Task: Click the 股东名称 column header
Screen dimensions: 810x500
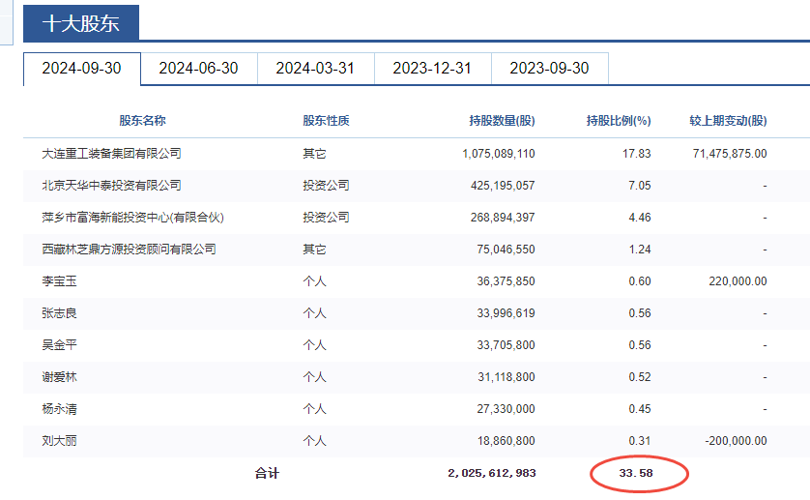Action: click(x=143, y=121)
